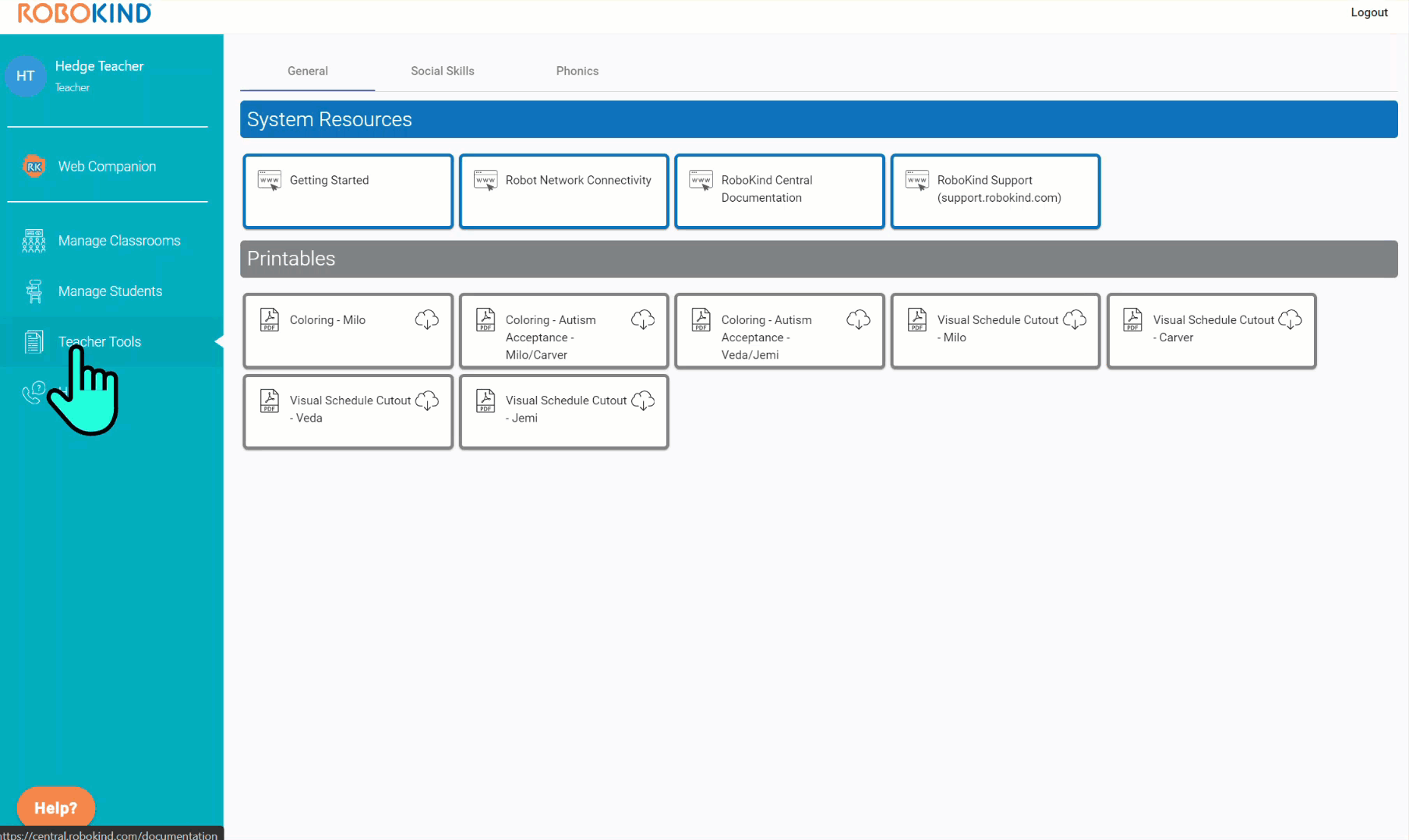The image size is (1409, 840).
Task: Open the Getting Started resource card
Action: point(348,191)
